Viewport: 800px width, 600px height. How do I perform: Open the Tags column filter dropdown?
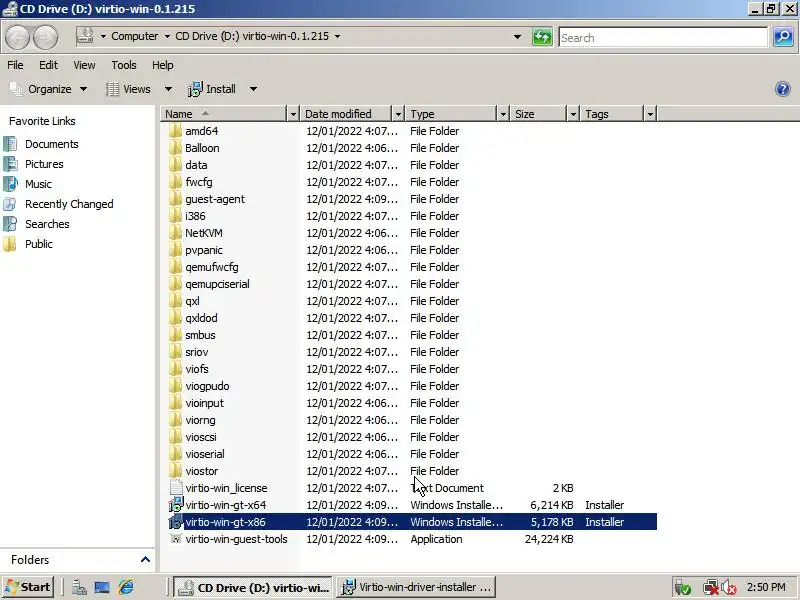click(x=650, y=114)
